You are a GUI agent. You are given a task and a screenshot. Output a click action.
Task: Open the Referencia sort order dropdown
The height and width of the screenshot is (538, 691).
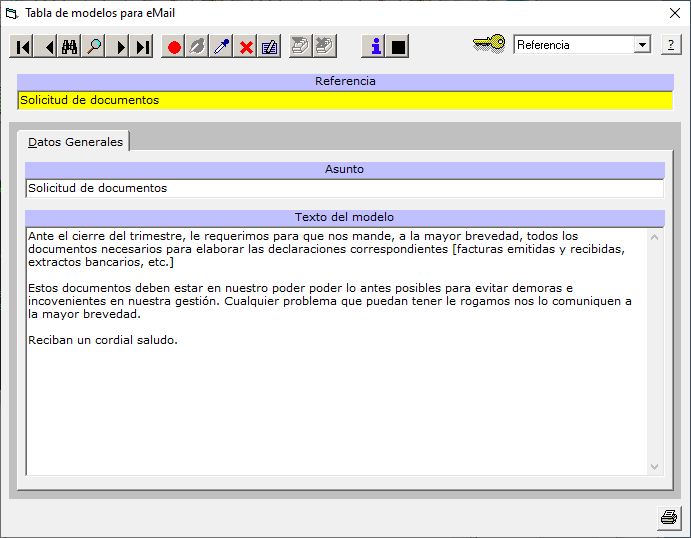[x=641, y=45]
